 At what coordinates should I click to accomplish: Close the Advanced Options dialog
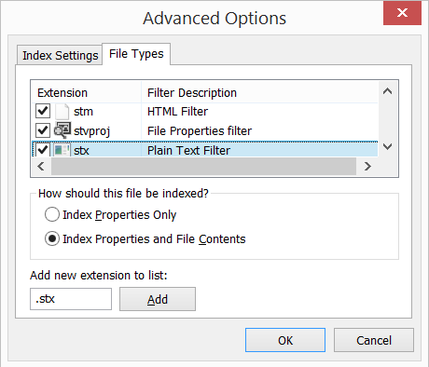point(402,13)
